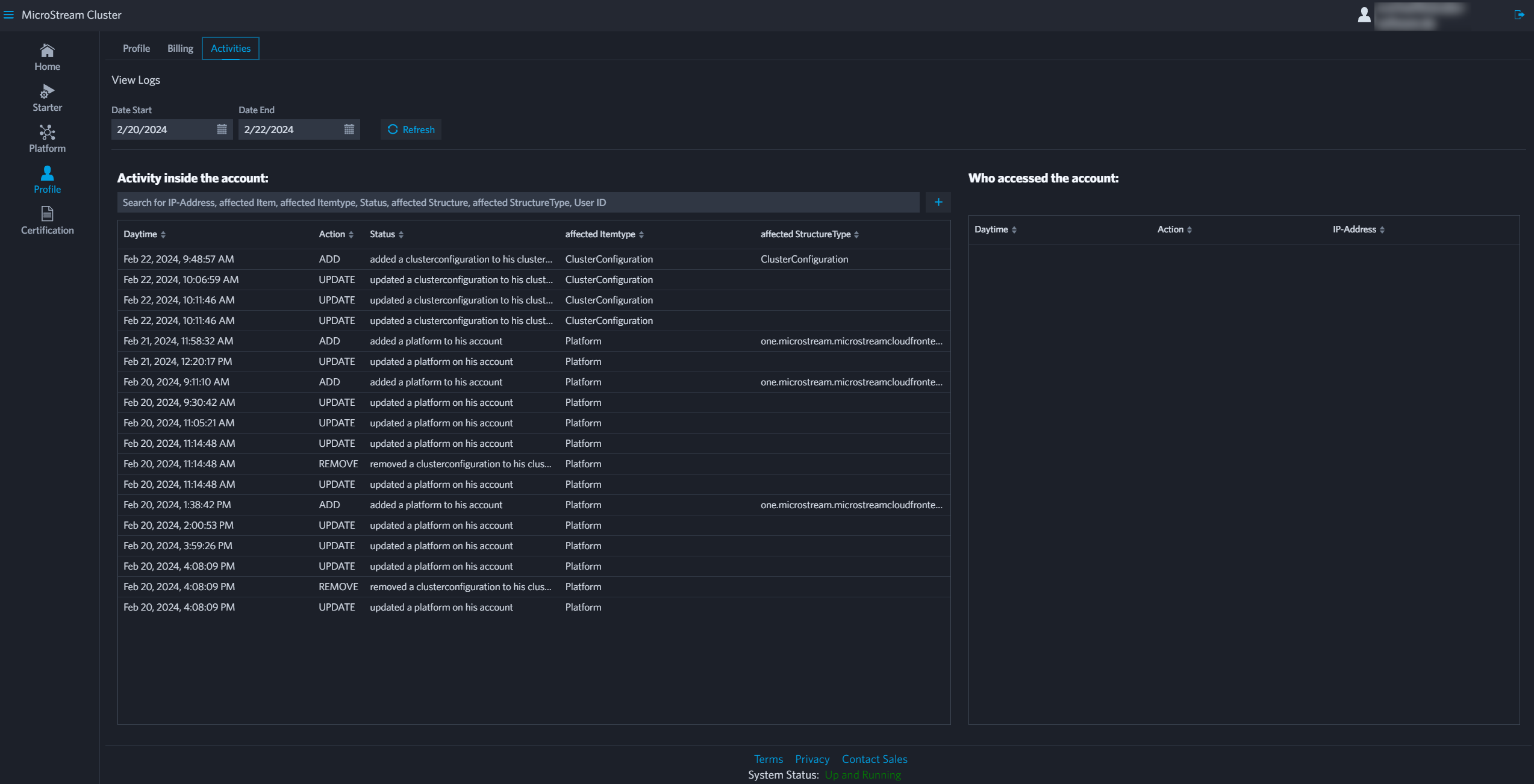The image size is (1534, 784).
Task: Click the logout icon in top bar
Action: pyautogui.click(x=1520, y=15)
